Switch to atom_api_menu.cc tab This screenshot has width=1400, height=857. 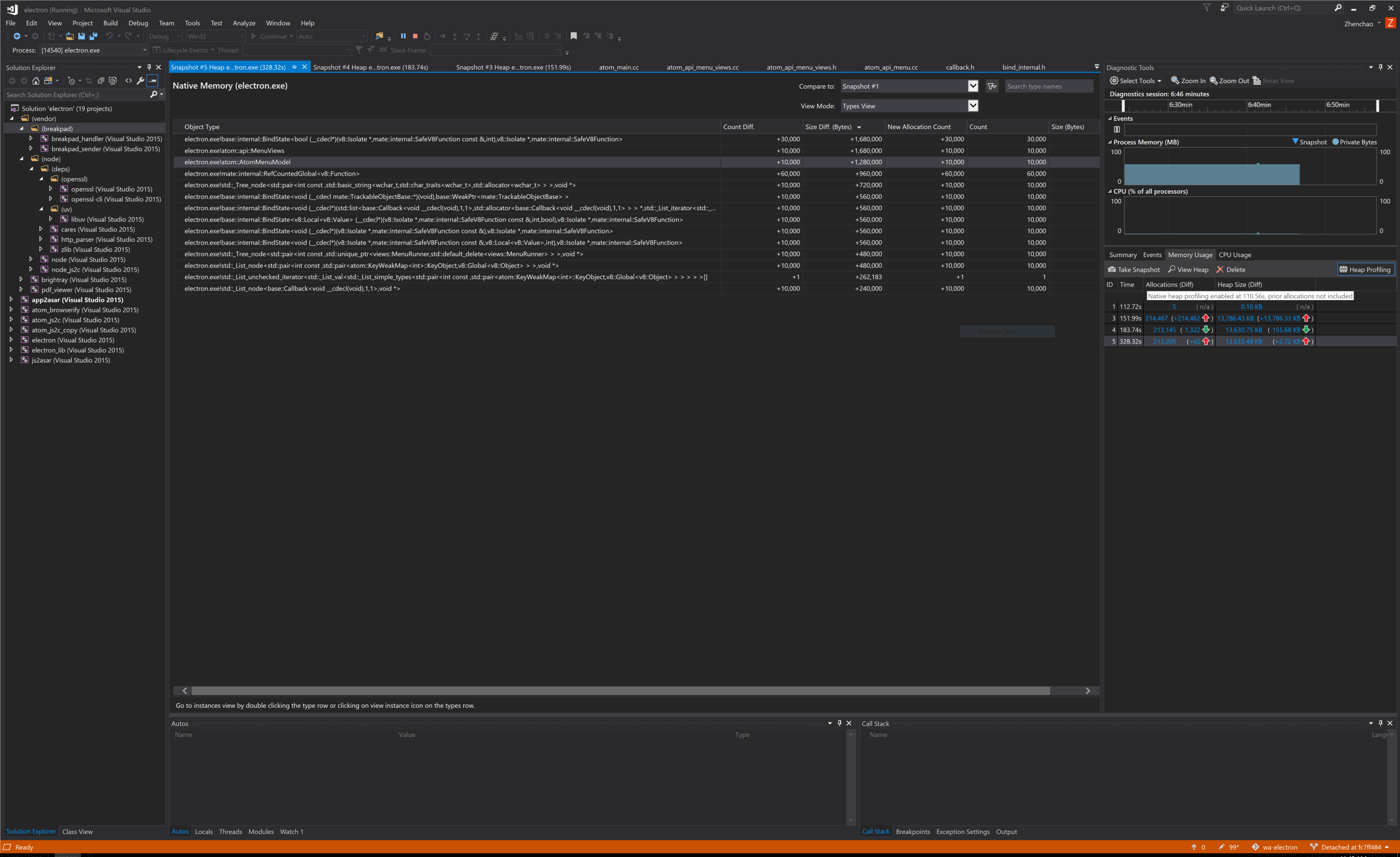click(x=890, y=67)
